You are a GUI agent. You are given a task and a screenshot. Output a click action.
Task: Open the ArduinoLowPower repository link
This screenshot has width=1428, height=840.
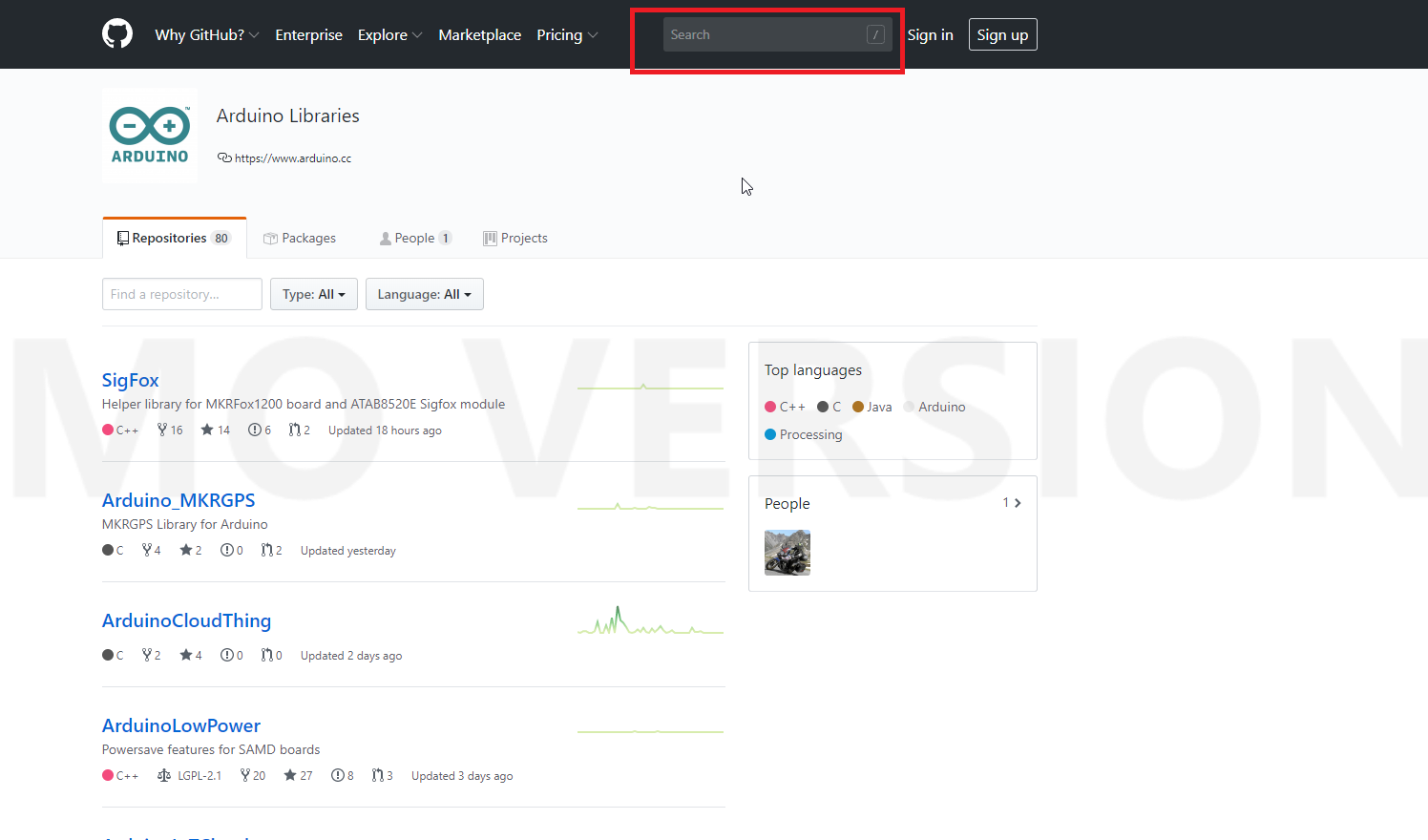pyautogui.click(x=181, y=725)
